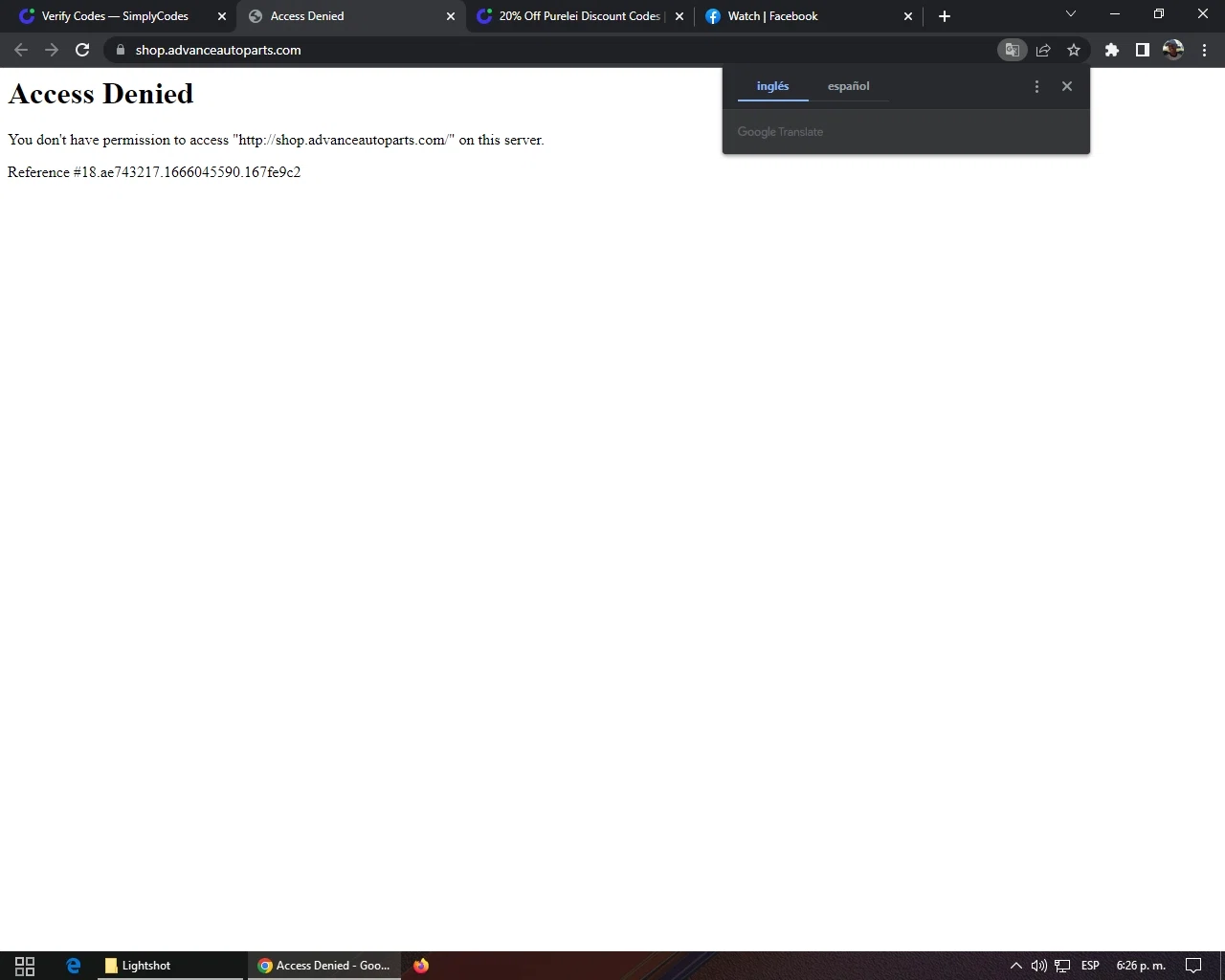1225x980 pixels.
Task: Close the Purelei Discount Codes tab
Action: click(x=679, y=16)
